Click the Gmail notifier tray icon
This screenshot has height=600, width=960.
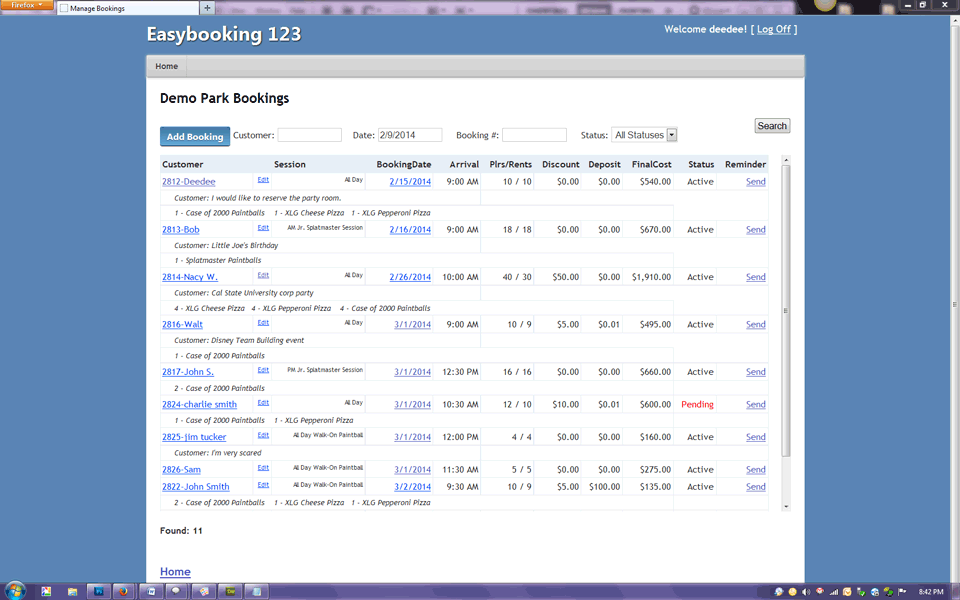point(820,591)
